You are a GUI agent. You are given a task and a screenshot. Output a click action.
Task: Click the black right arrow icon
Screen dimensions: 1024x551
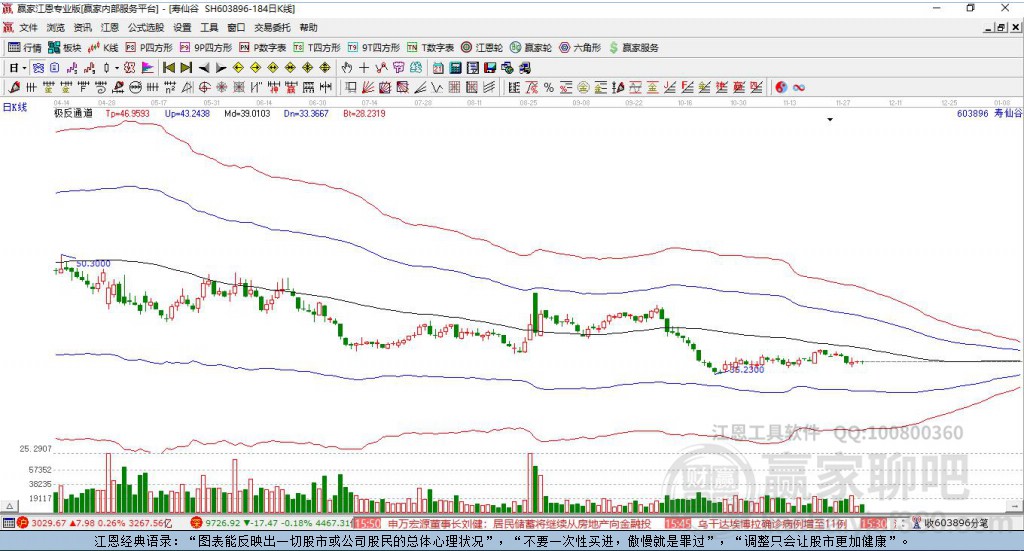pos(221,68)
